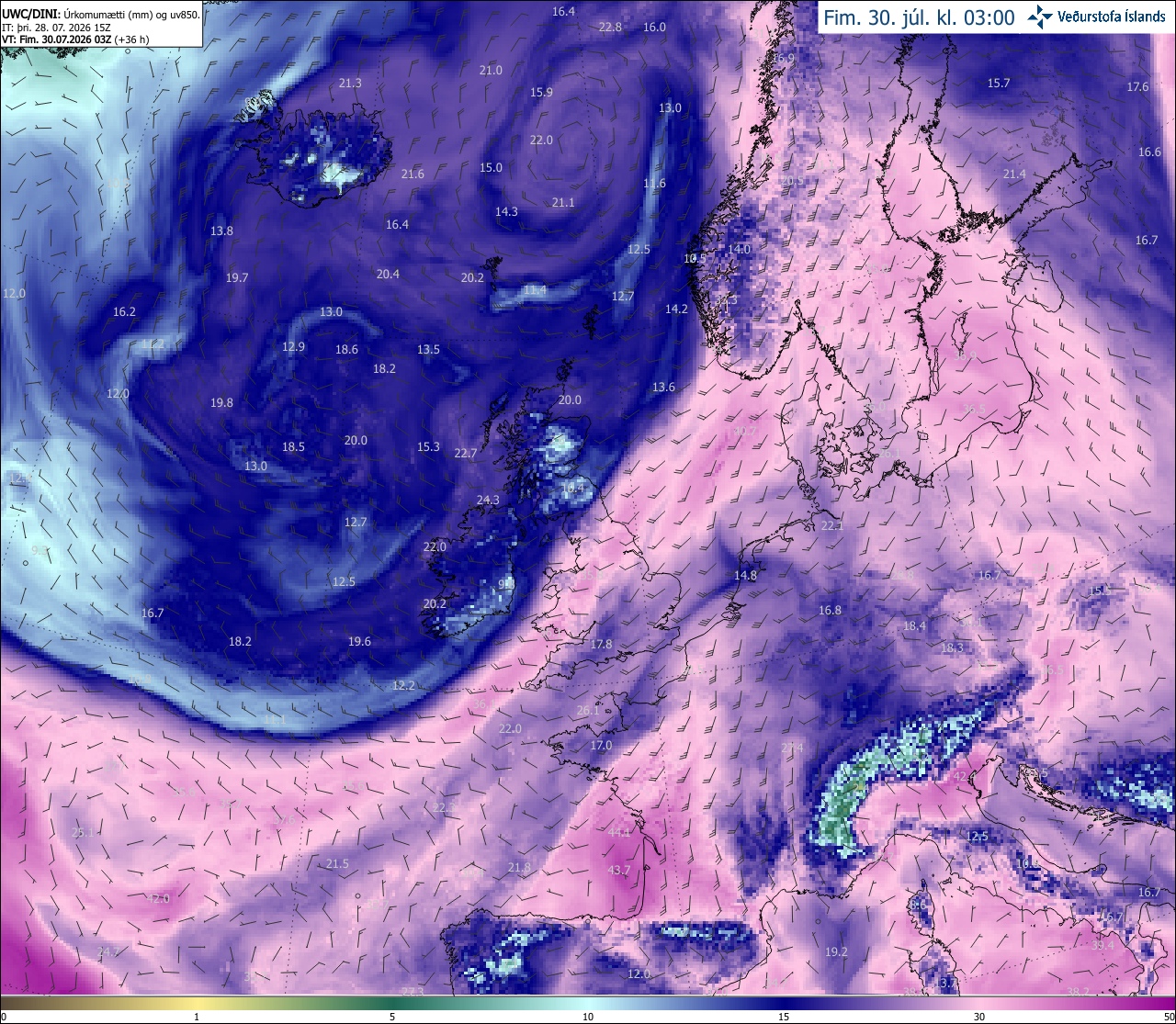Screen dimensions: 1176x1024
Task: Click the 10 mark on the color scale
Action: [588, 1017]
